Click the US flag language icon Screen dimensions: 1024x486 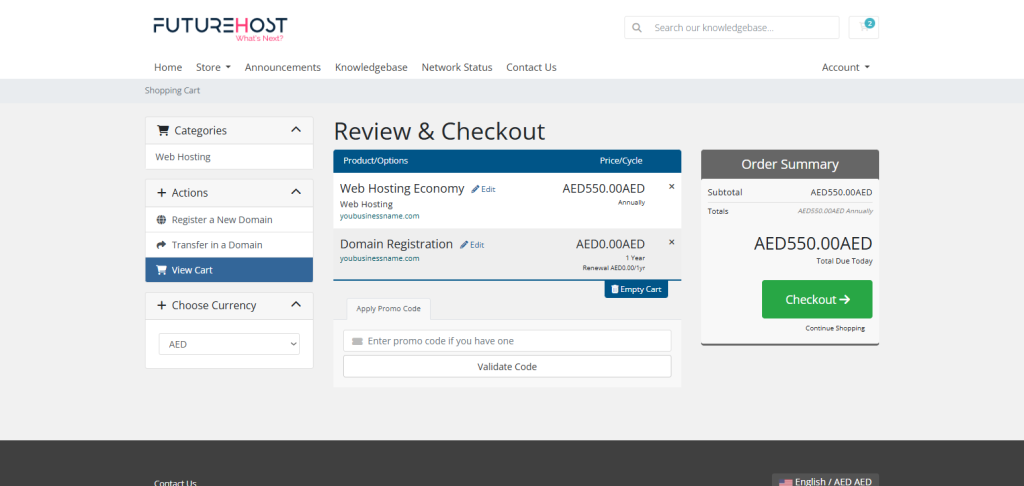pos(786,482)
